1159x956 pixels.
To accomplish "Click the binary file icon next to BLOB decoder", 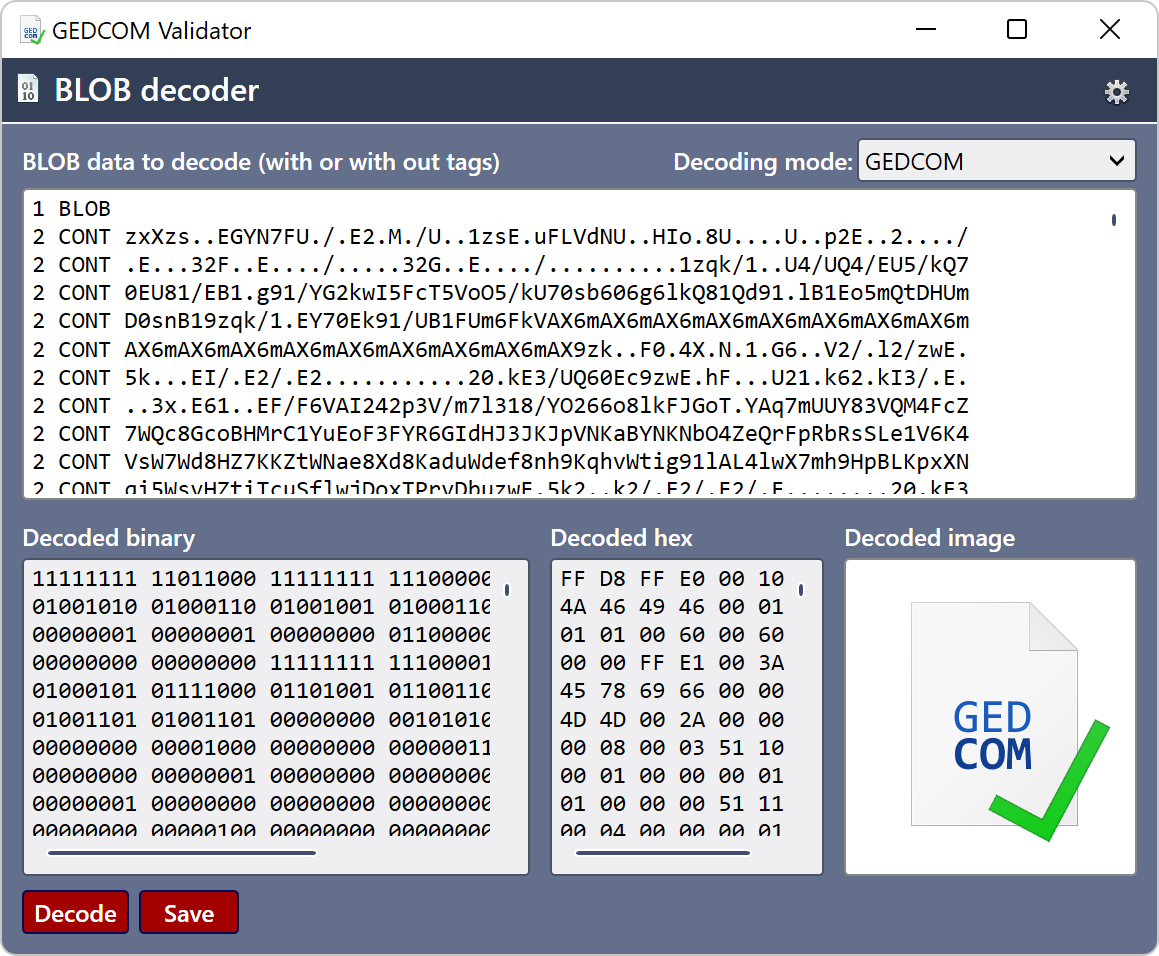I will (28, 90).
